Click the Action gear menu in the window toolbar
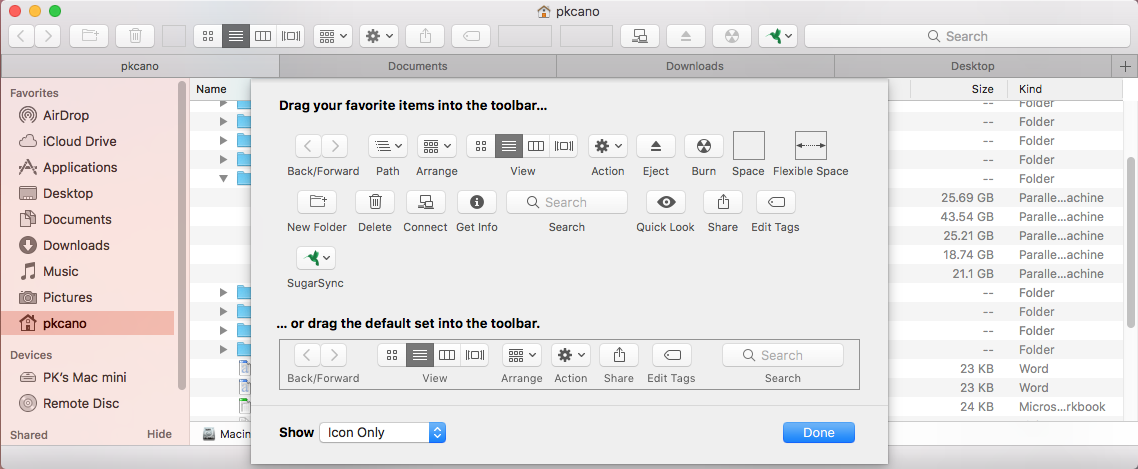Screen dimensions: 1138x469 pyautogui.click(x=378, y=36)
